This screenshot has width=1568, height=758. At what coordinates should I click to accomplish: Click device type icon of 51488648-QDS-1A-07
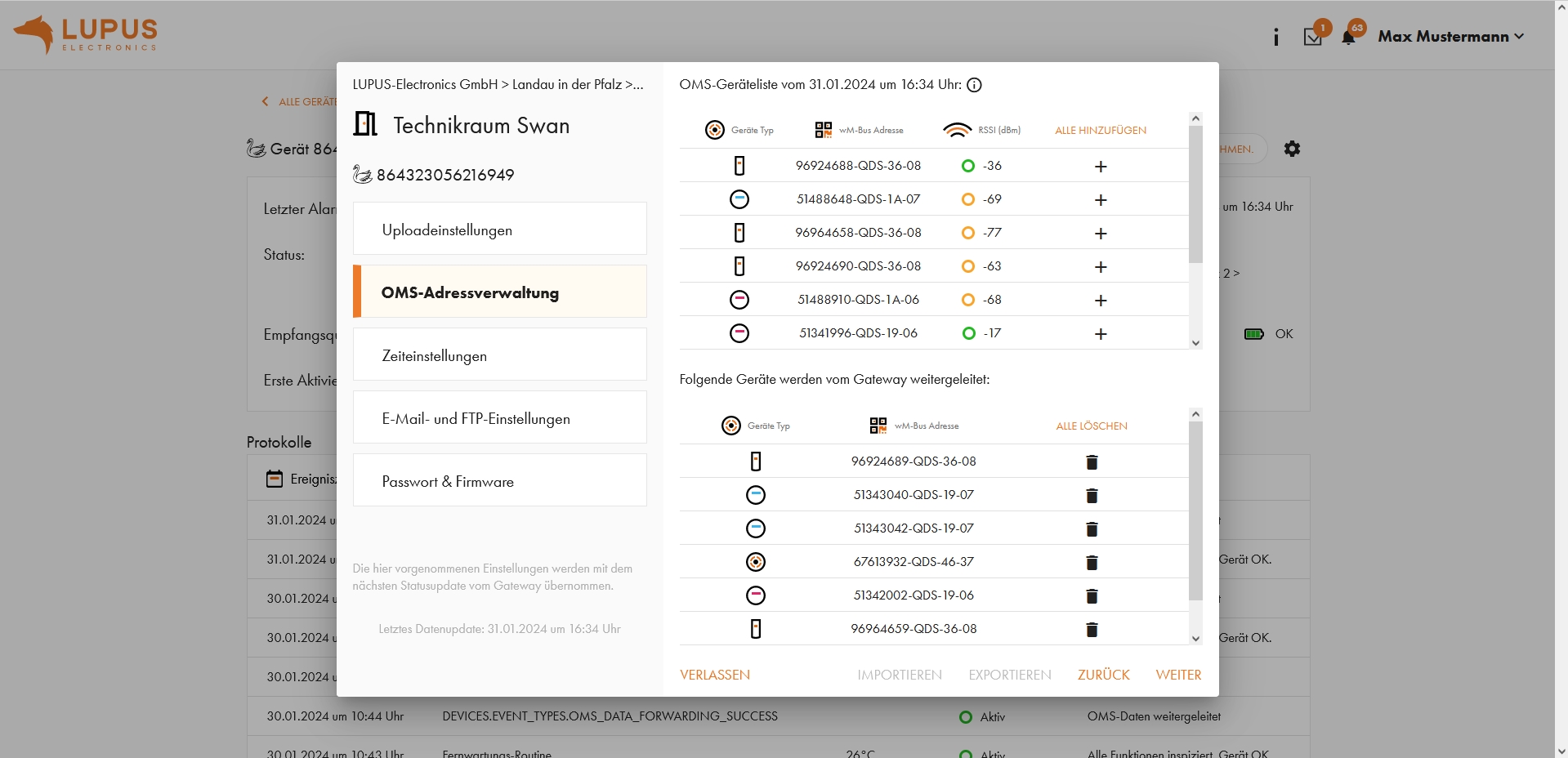[739, 199]
